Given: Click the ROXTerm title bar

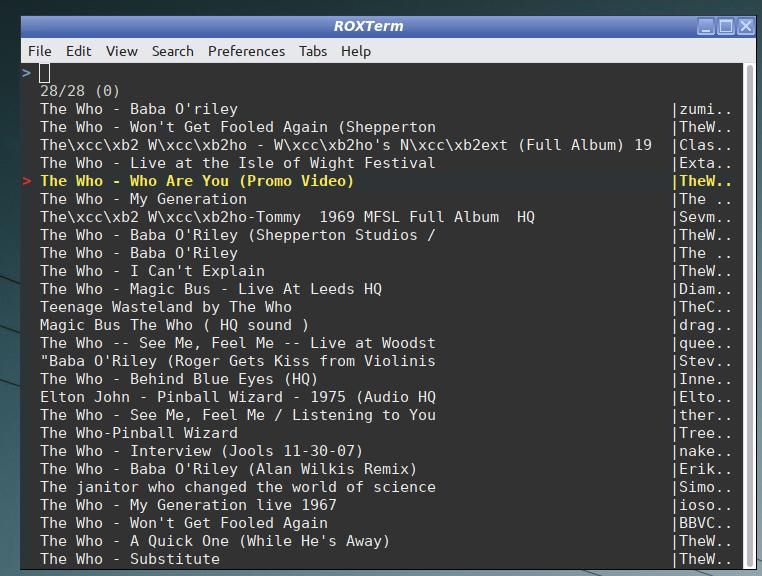Looking at the screenshot, I should [368, 26].
